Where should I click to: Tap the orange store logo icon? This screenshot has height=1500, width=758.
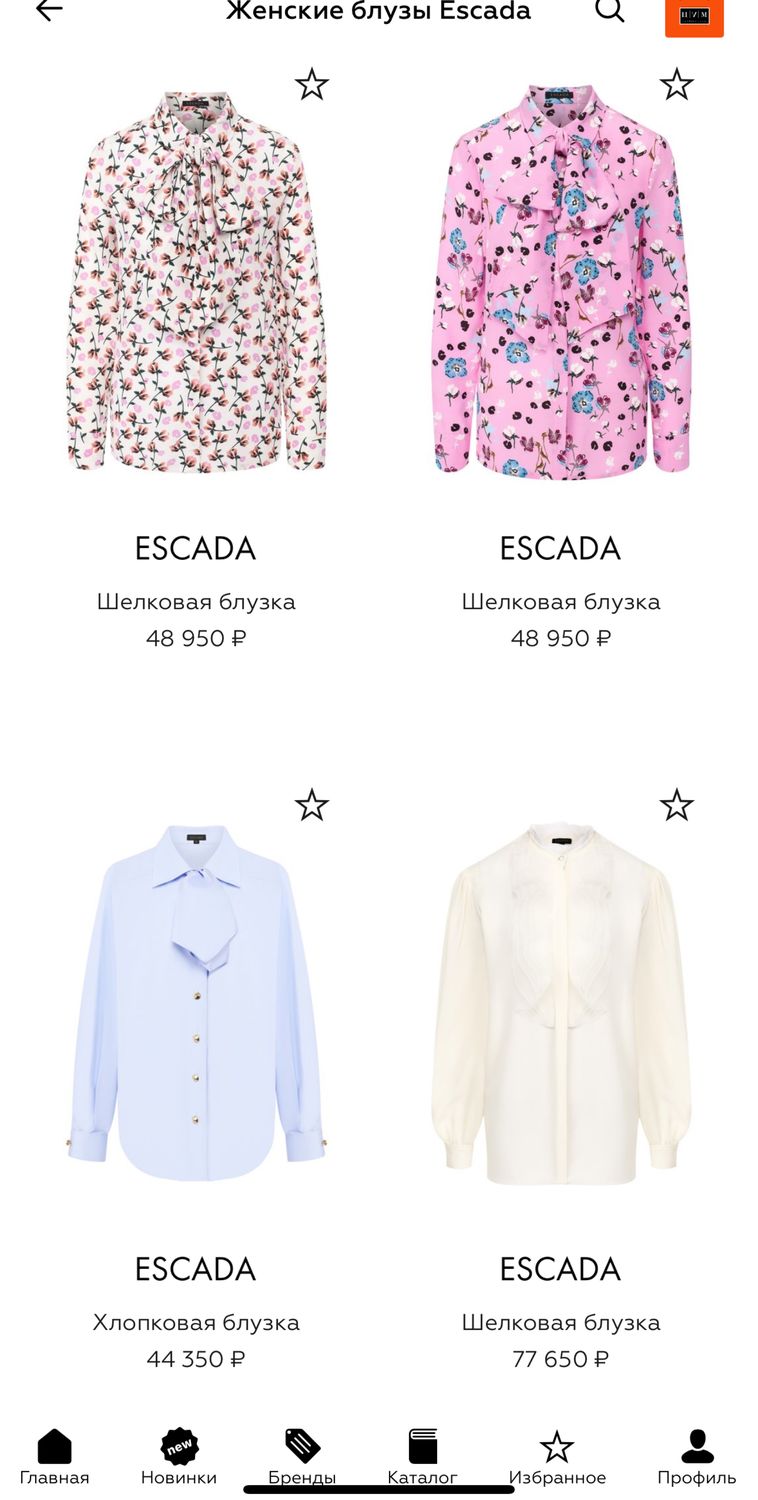pos(694,17)
